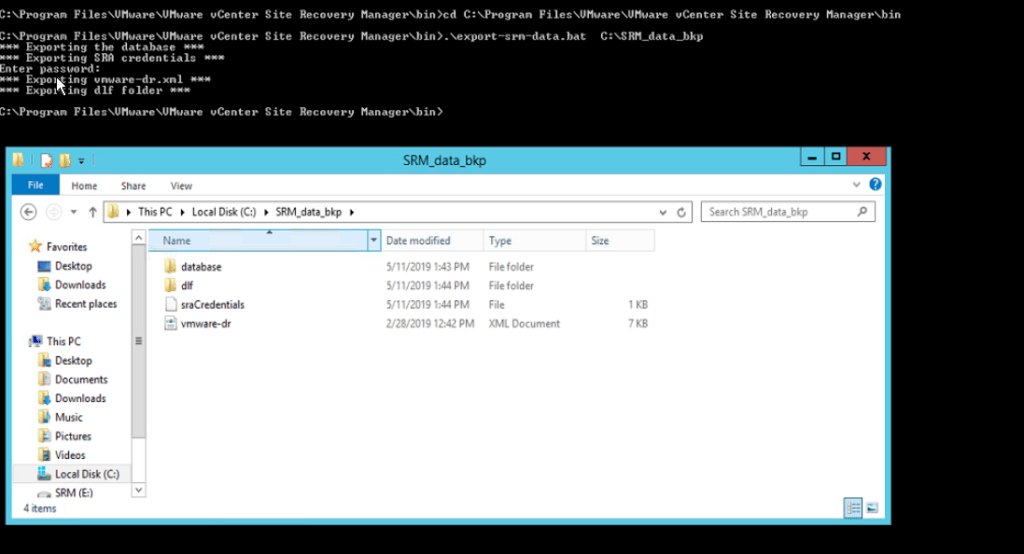1024x554 pixels.
Task: Maximize the SRM_data_bkp window
Action: [x=835, y=157]
